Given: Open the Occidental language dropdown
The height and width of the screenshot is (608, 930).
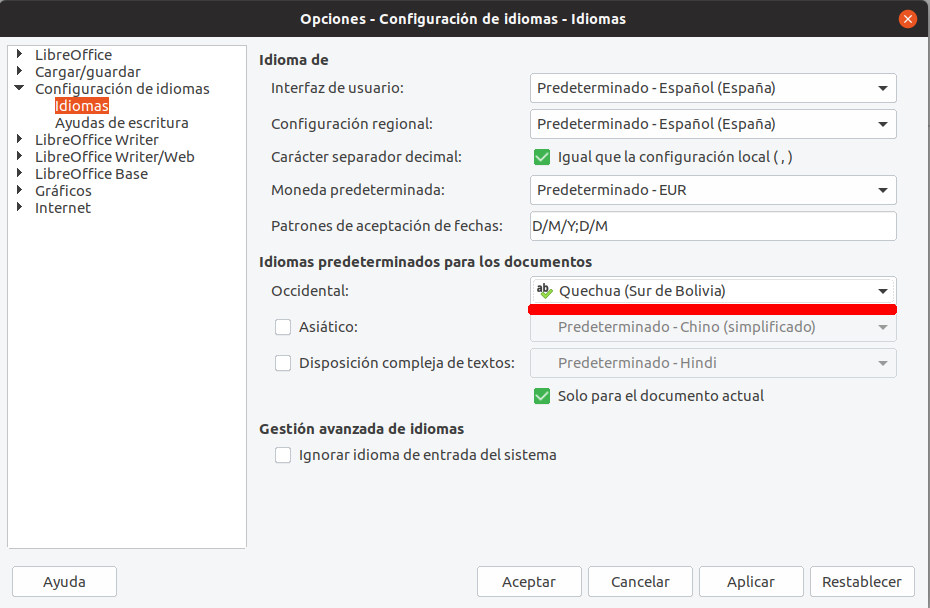Looking at the screenshot, I should (713, 291).
